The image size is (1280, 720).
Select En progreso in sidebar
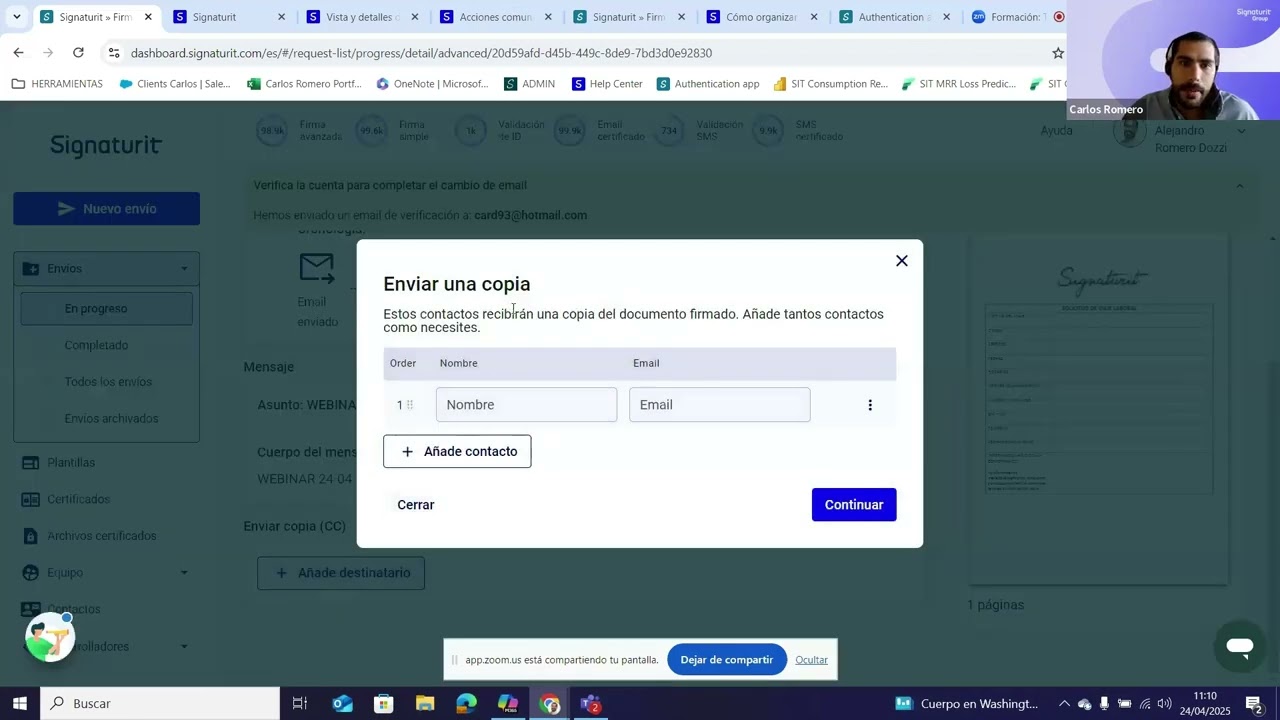(x=106, y=309)
